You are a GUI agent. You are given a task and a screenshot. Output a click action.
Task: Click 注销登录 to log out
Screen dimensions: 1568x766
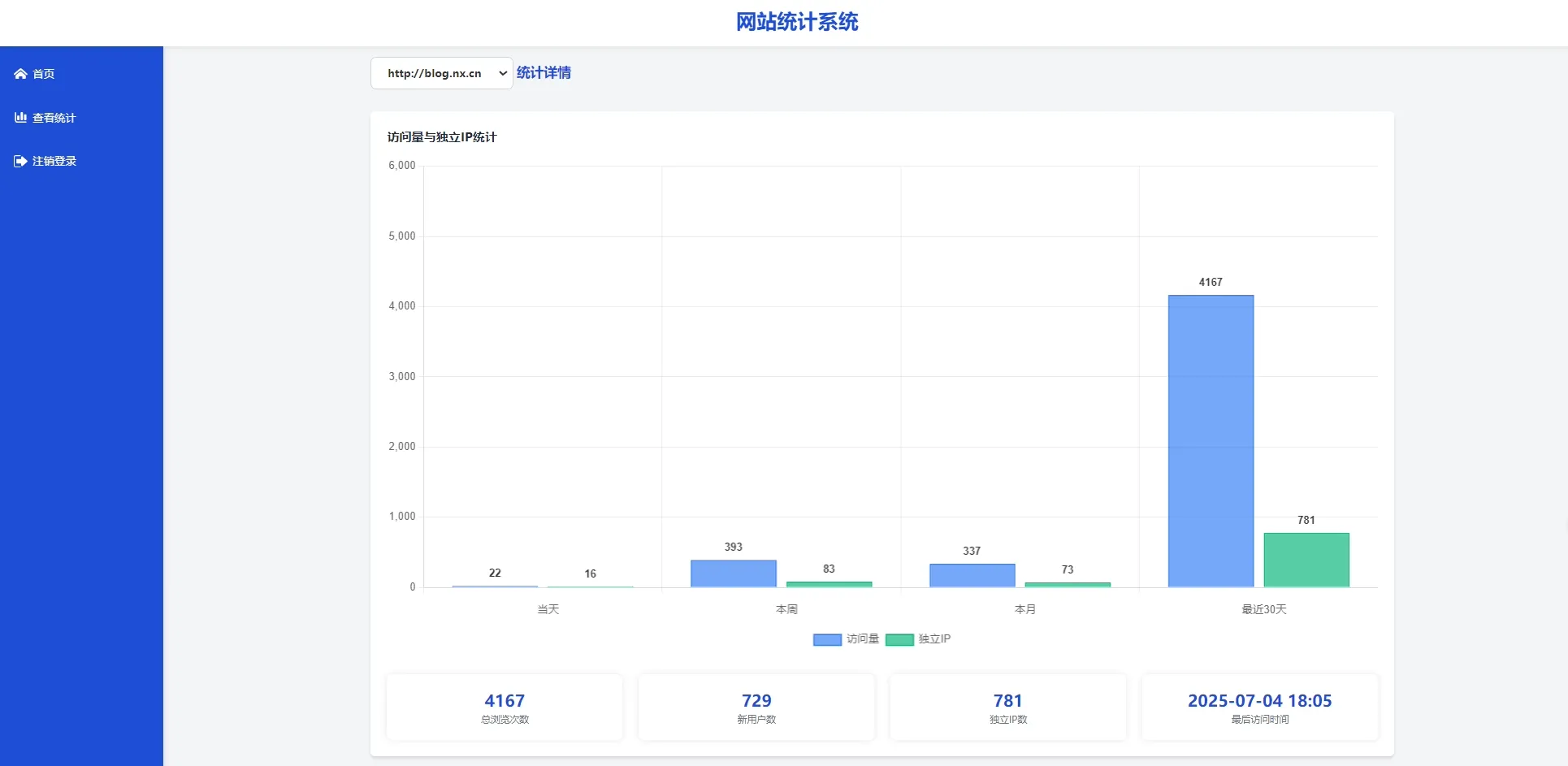54,160
